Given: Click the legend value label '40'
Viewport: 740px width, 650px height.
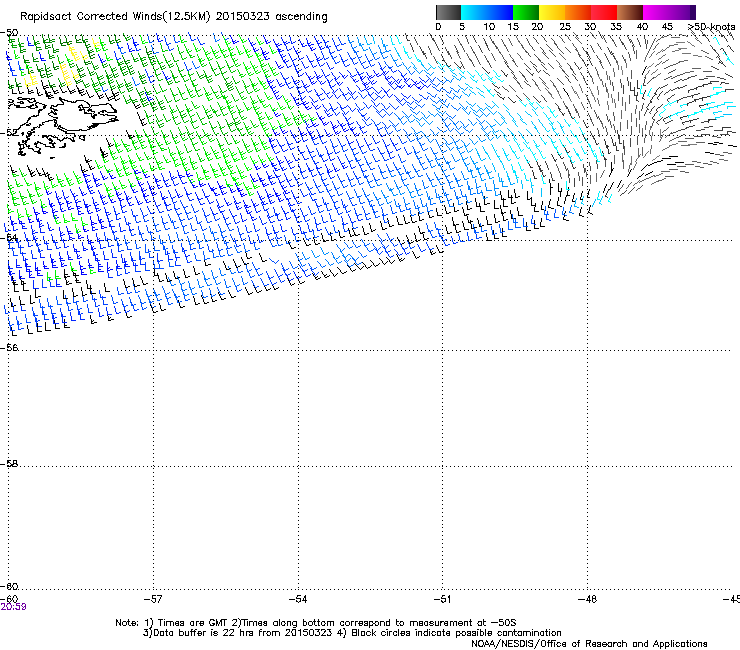Looking at the screenshot, I should point(642,27).
